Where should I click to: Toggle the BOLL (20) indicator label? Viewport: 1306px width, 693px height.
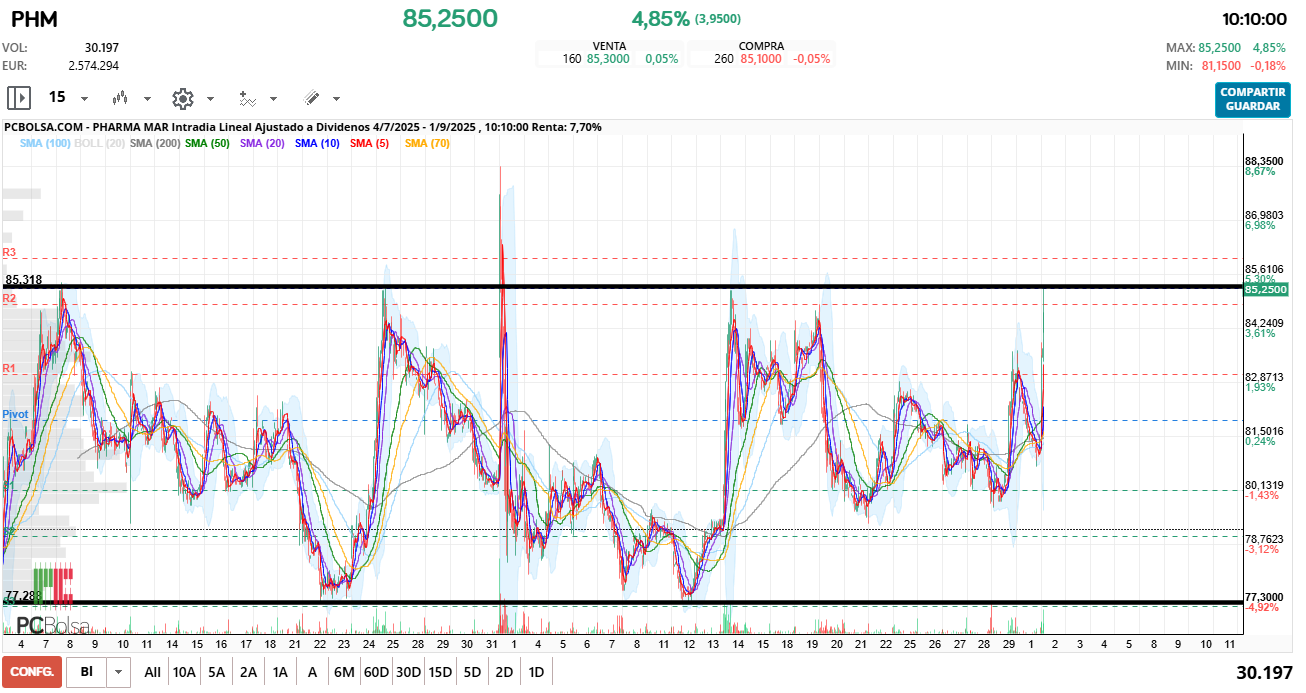(100, 143)
